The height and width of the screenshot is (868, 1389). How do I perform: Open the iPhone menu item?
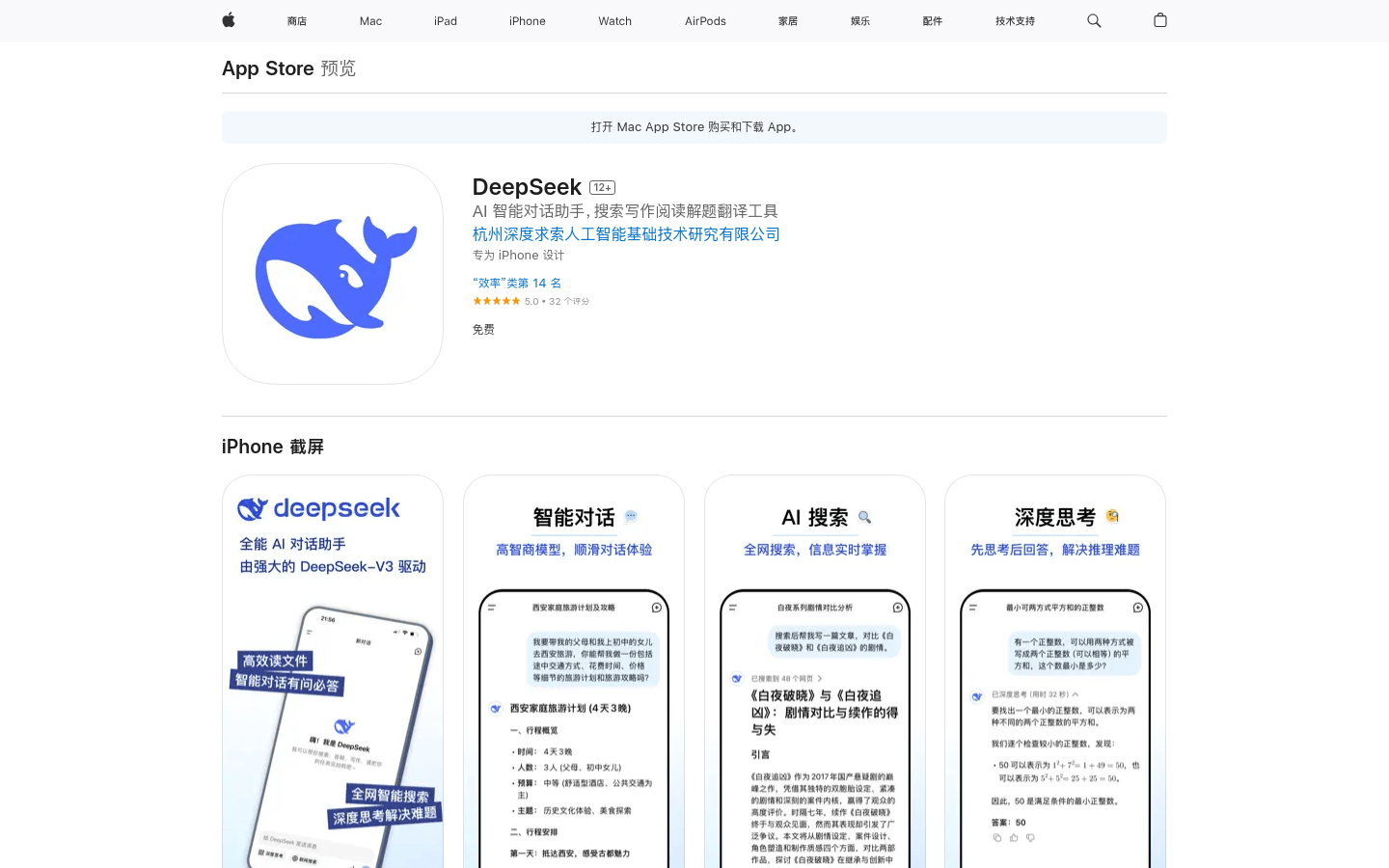pos(528,21)
